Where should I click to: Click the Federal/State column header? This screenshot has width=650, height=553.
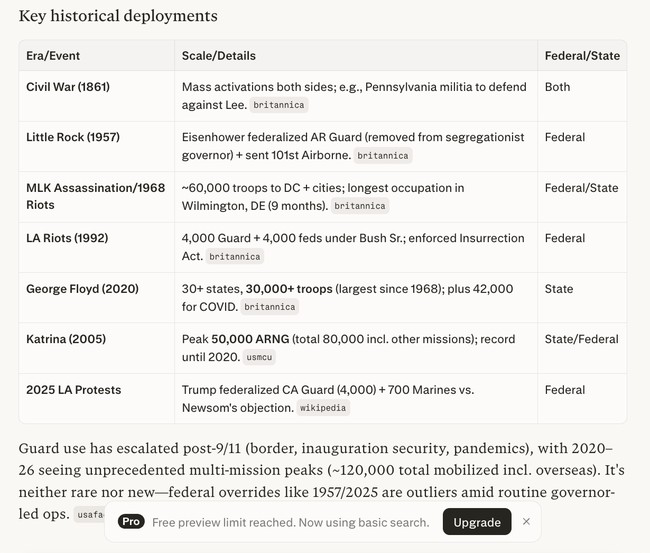click(581, 55)
